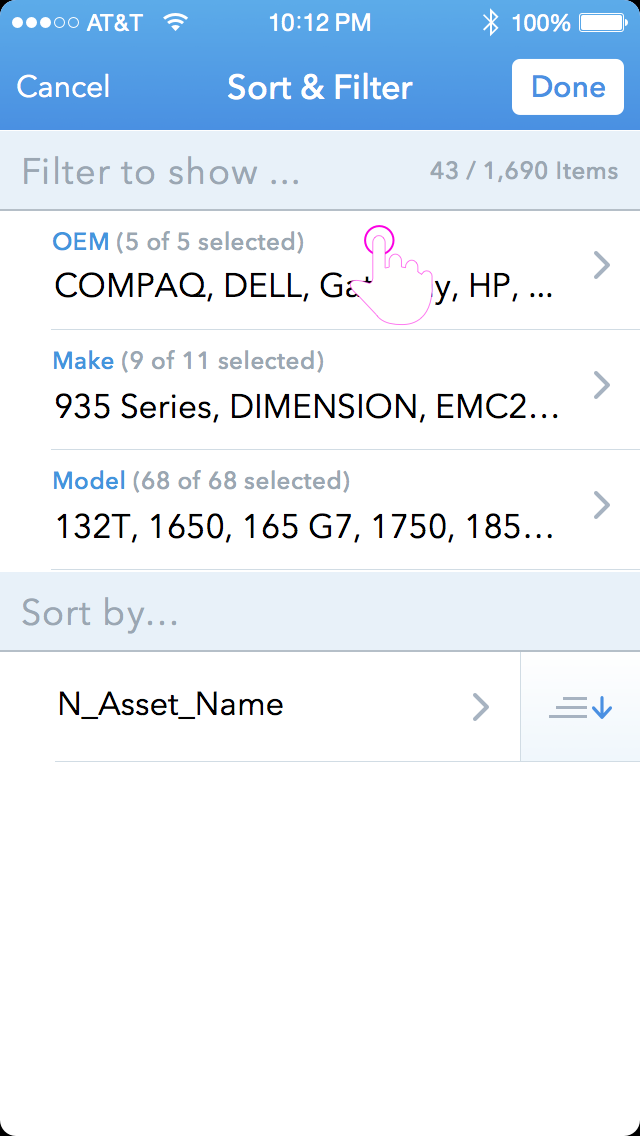Open the N_Asset_Name sort field chevron
The image size is (640, 1136).
coord(482,707)
